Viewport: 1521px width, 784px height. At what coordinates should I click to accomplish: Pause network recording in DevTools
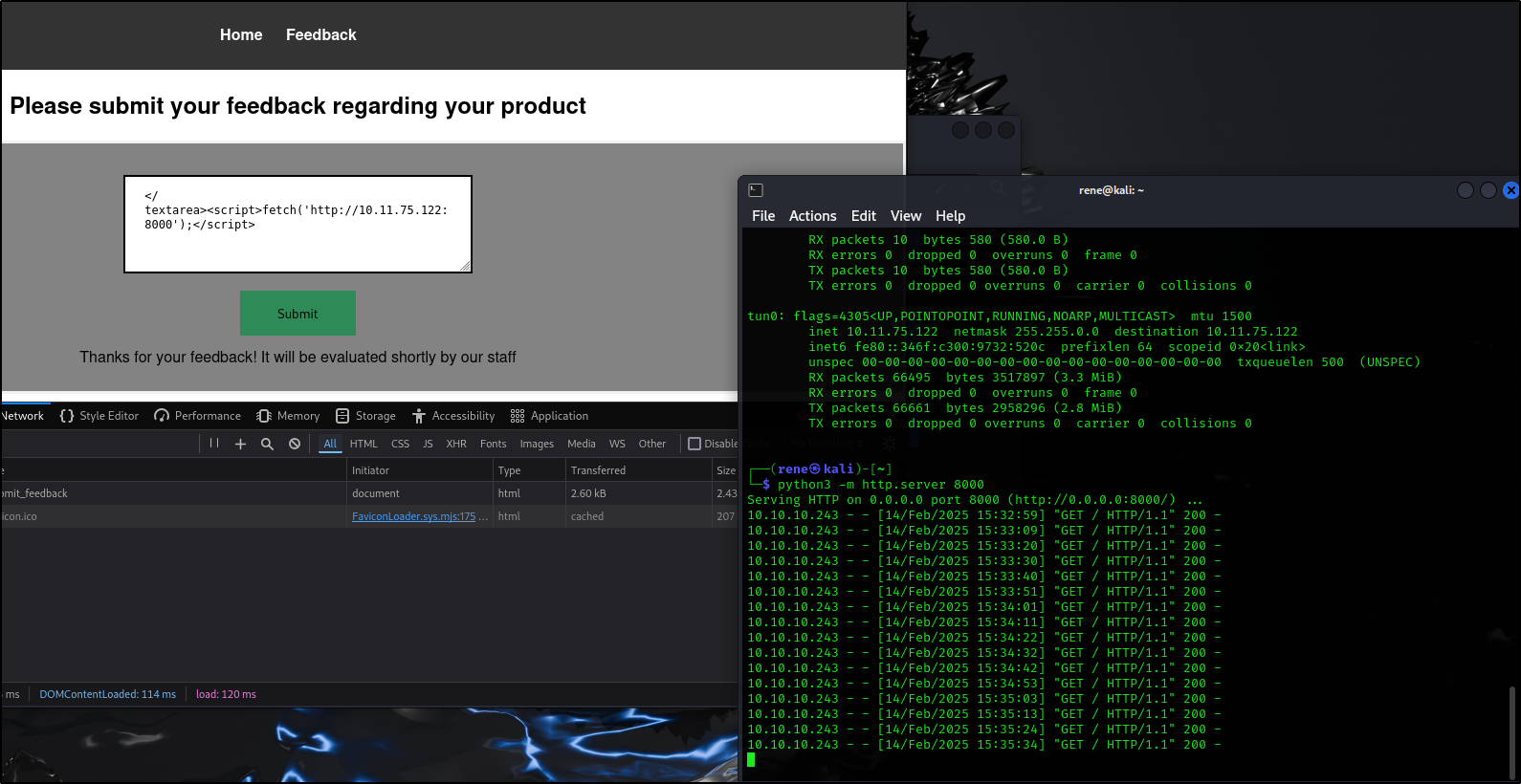214,444
